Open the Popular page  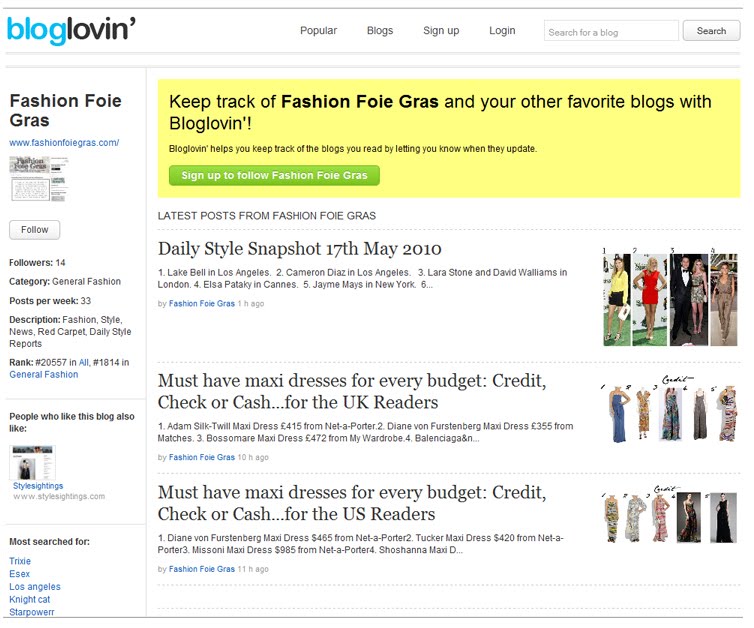[318, 31]
